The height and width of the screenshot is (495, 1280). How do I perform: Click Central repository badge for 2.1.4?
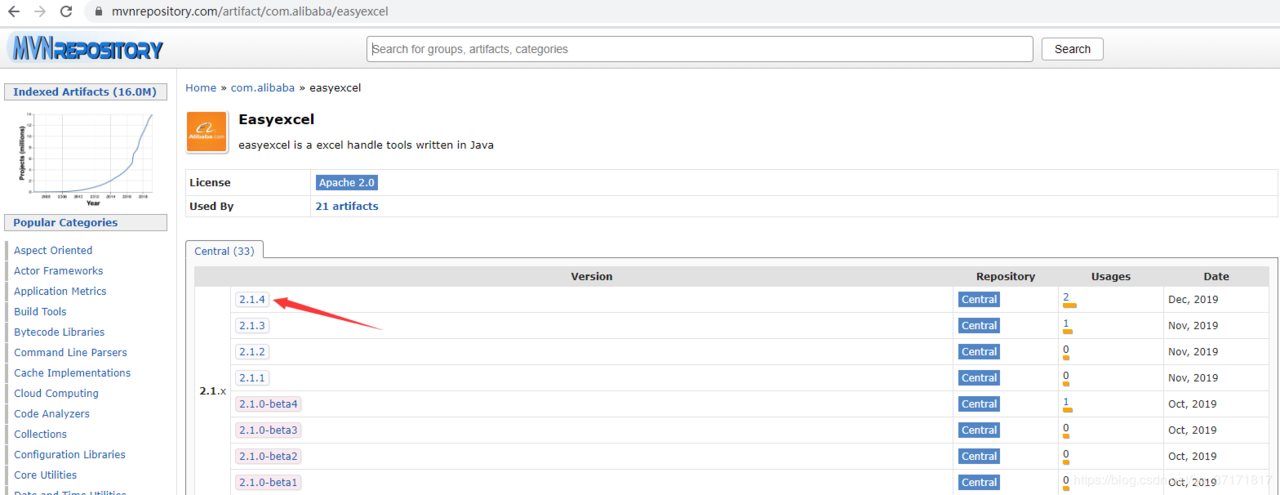(979, 299)
